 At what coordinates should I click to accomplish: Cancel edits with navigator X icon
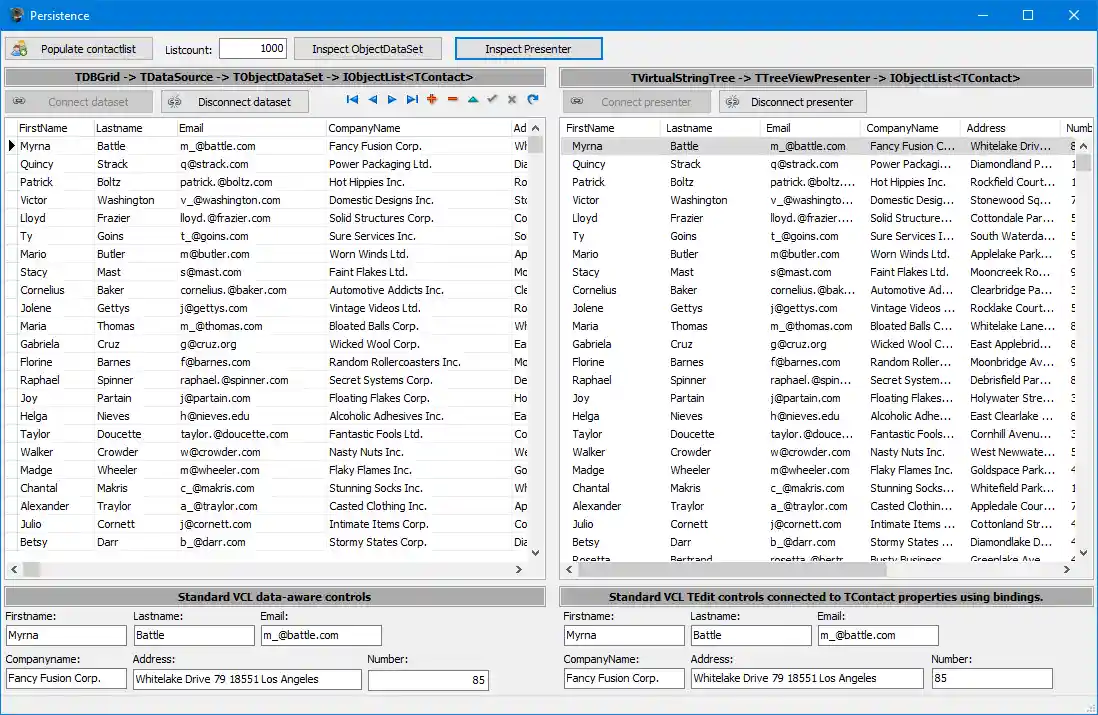tap(512, 99)
